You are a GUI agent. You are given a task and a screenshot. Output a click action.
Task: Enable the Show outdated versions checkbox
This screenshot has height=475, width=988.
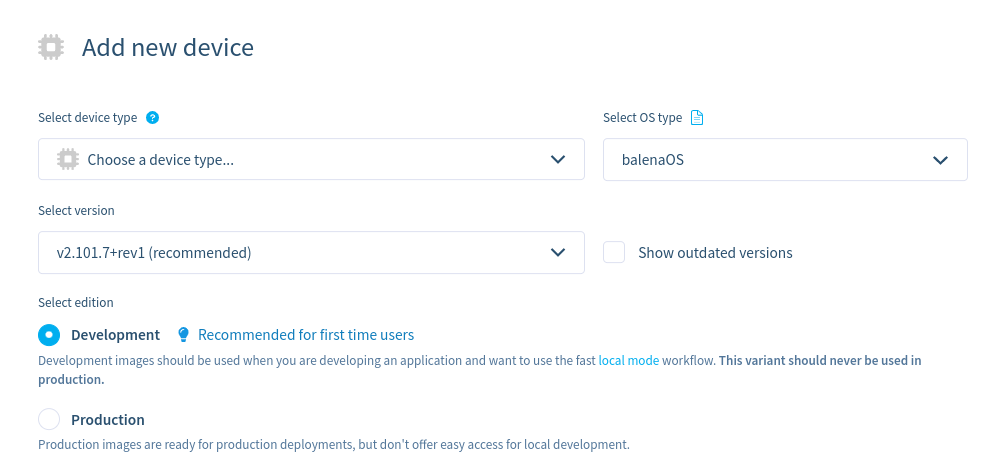coord(614,253)
